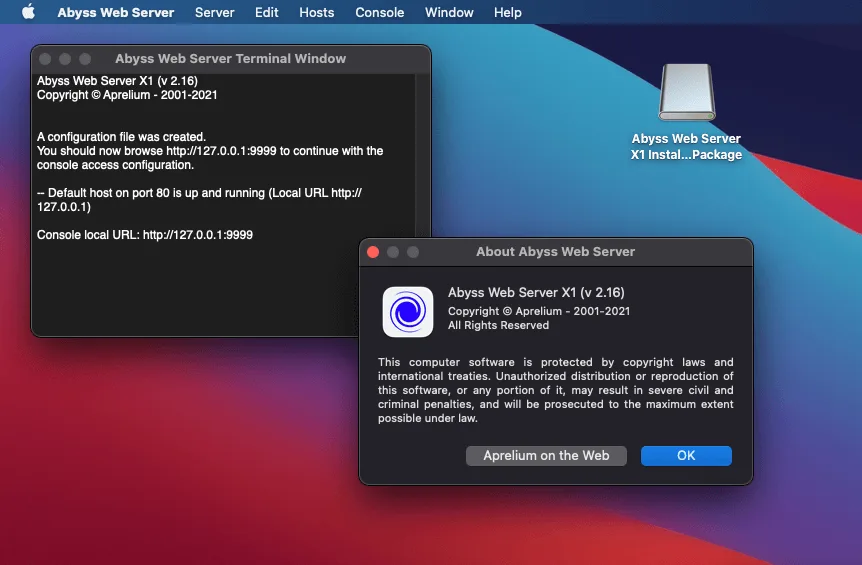The height and width of the screenshot is (565, 862).
Task: Click 'Abyss Web Server X1 (v 2.16)' in About dialog
Action: (x=536, y=292)
